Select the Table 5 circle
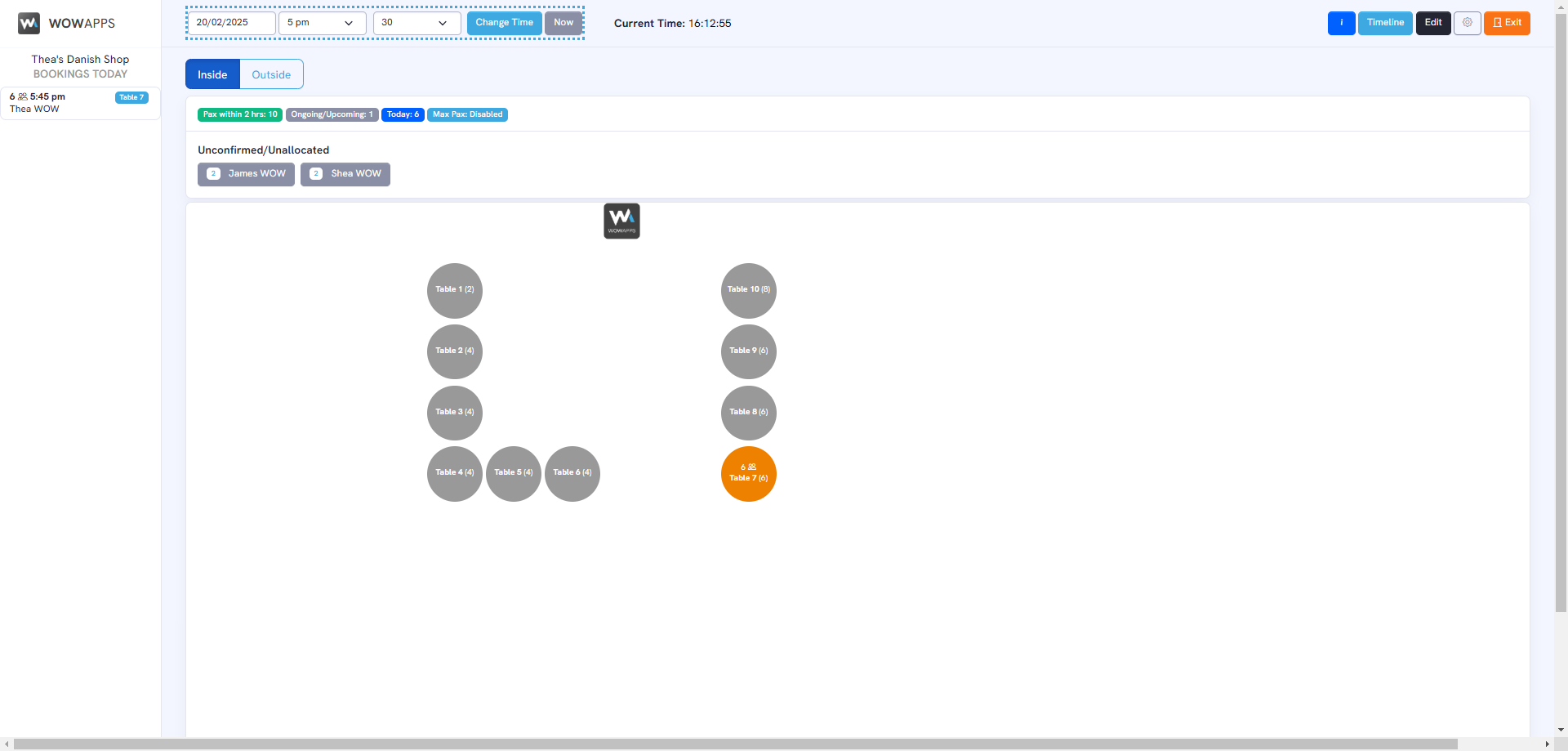 (514, 473)
